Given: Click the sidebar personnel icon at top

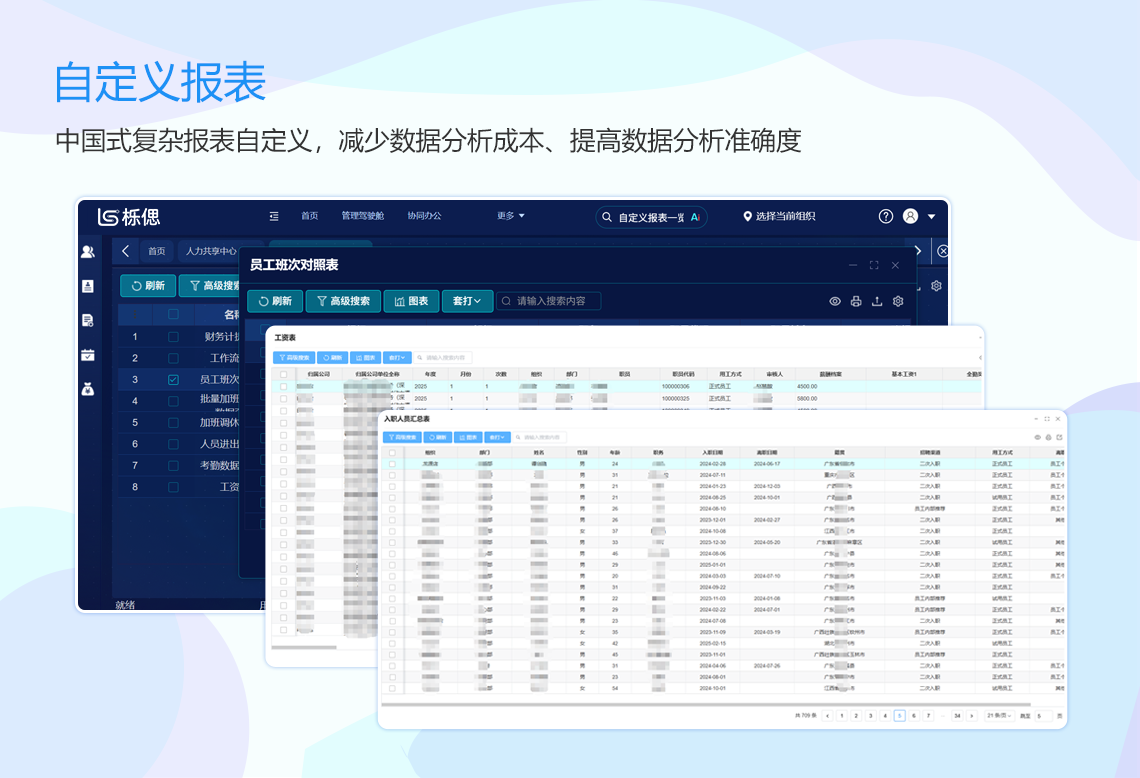Looking at the screenshot, I should (88, 252).
